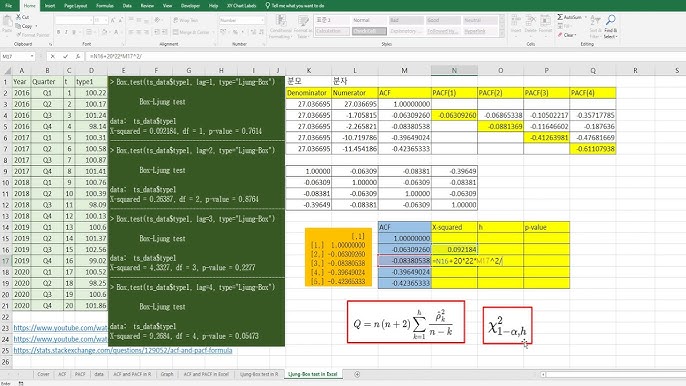
Task: Toggle Bold formatting button
Action: click(x=58, y=32)
